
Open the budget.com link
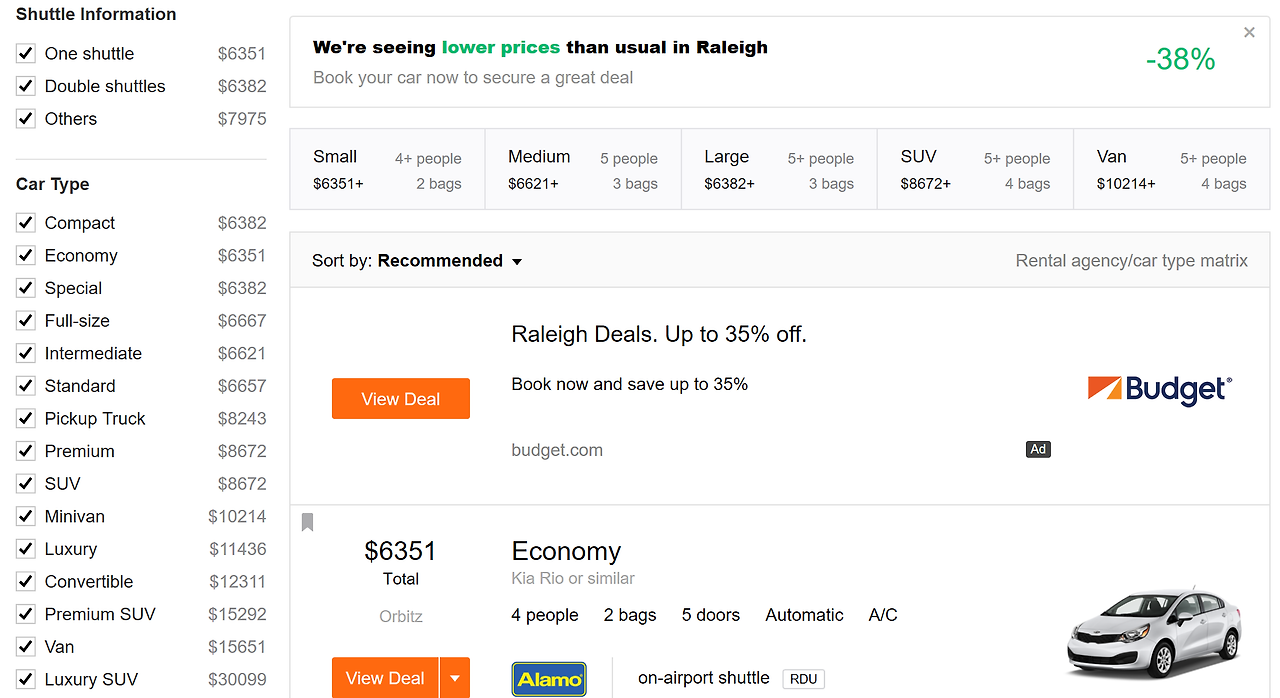pyautogui.click(x=557, y=450)
